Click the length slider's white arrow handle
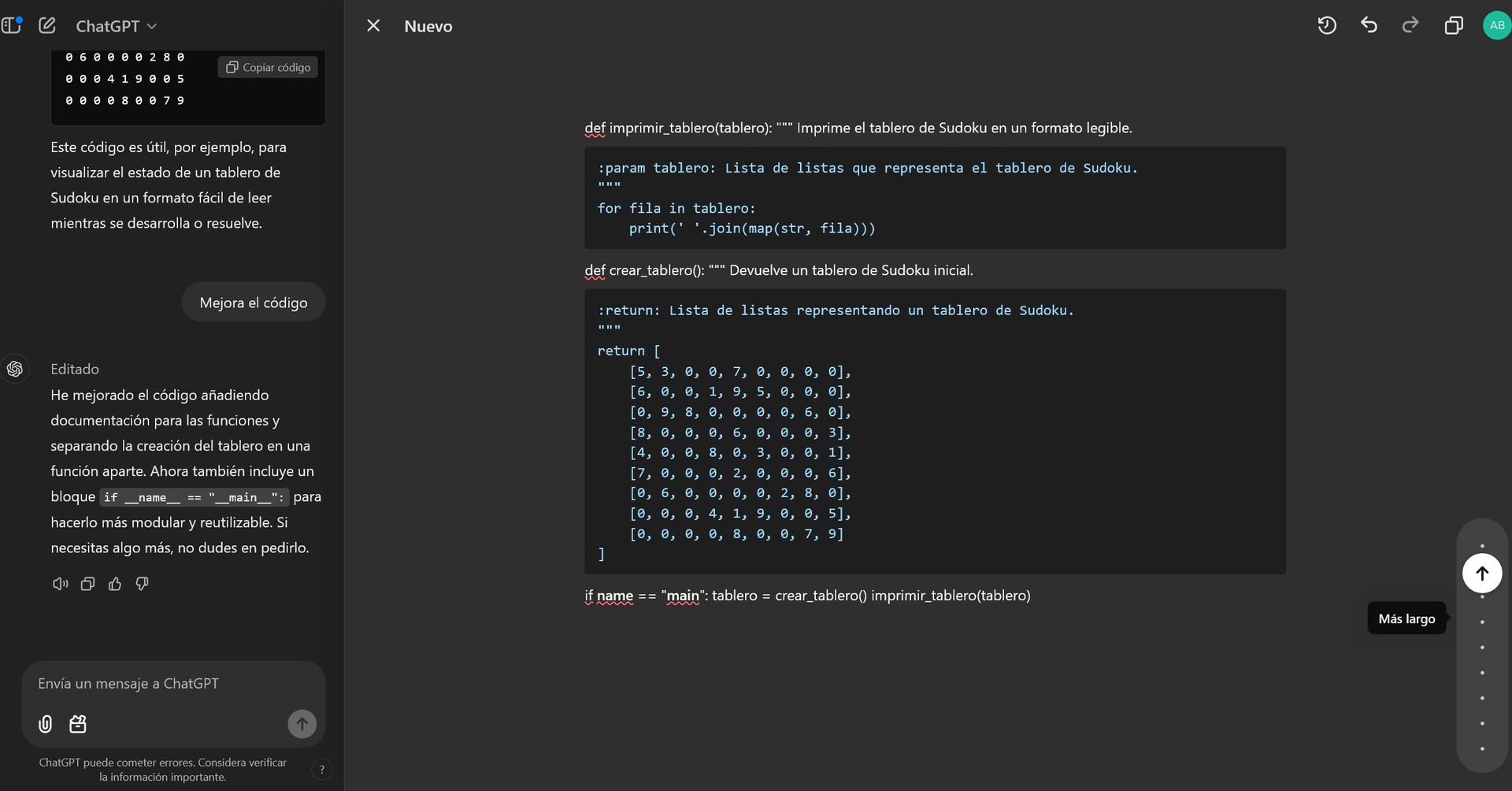 [x=1482, y=574]
